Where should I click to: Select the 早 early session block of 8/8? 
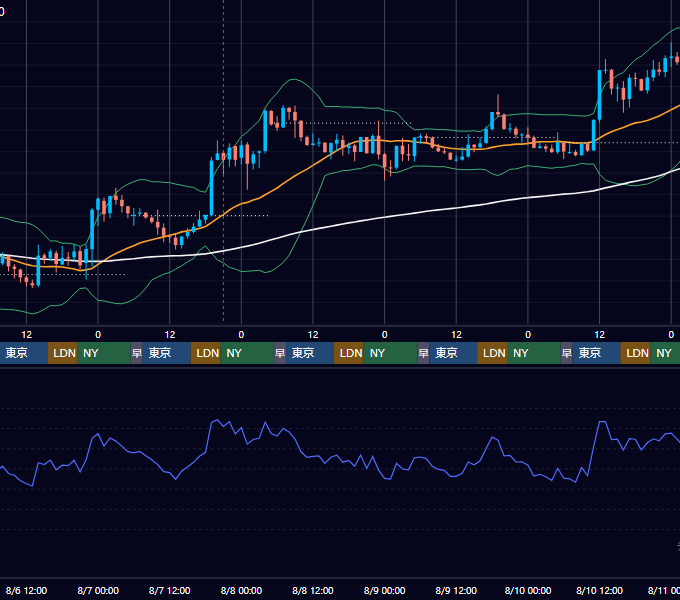(280, 353)
